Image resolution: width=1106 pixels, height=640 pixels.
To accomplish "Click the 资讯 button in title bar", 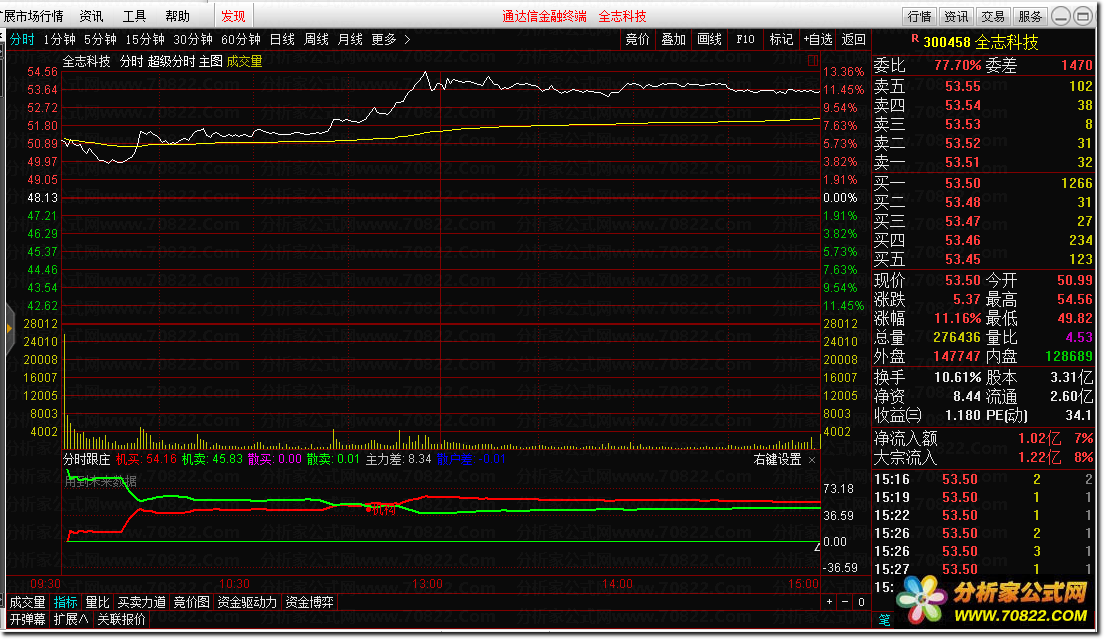I will [956, 16].
